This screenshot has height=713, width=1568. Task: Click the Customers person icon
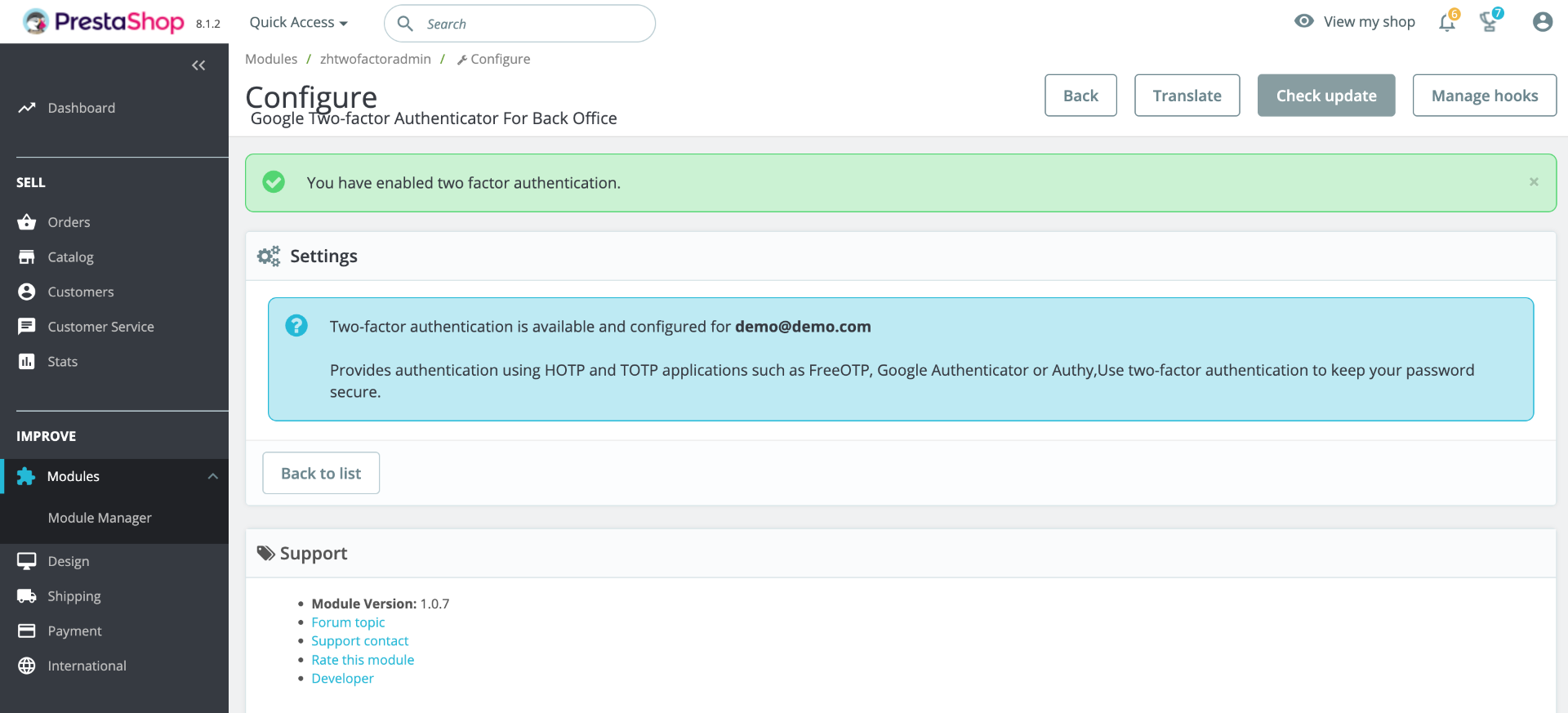pos(27,292)
